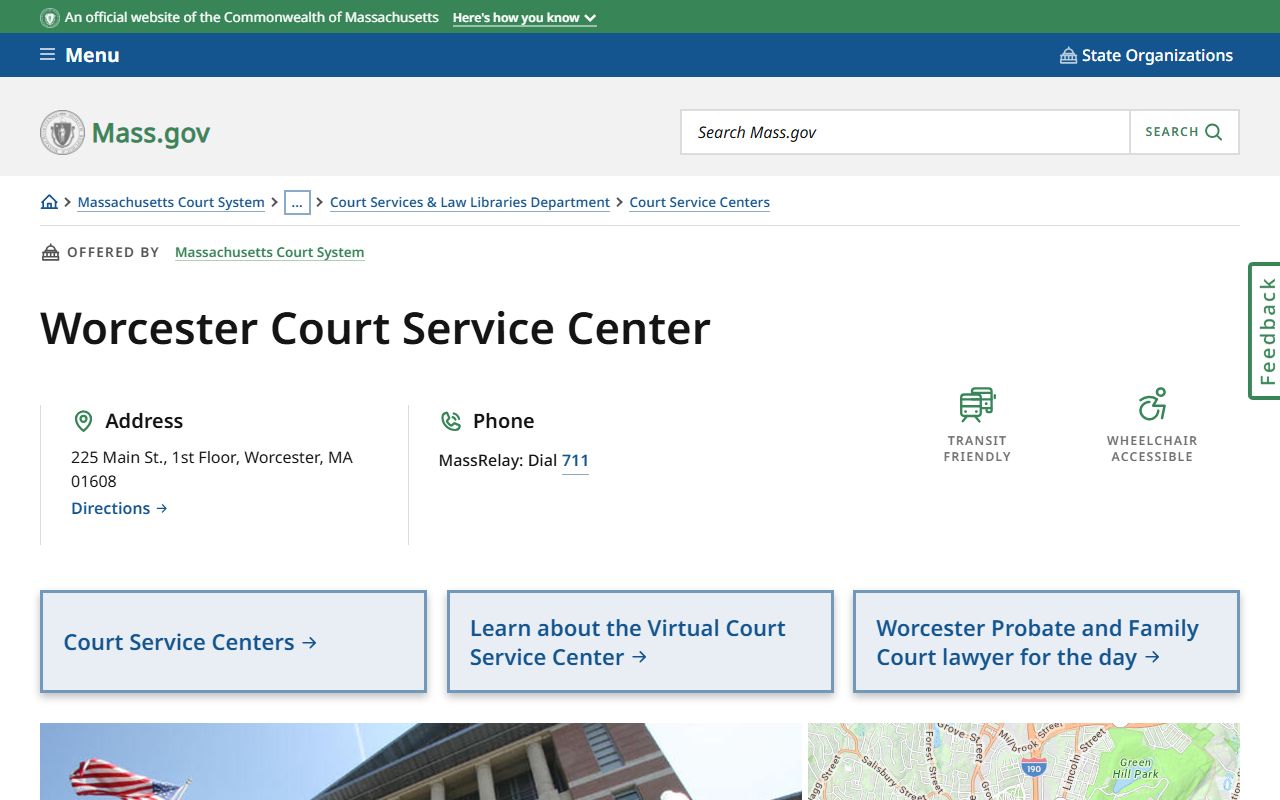This screenshot has height=800, width=1280.
Task: Click the Offered By building icon
Action: tap(50, 252)
